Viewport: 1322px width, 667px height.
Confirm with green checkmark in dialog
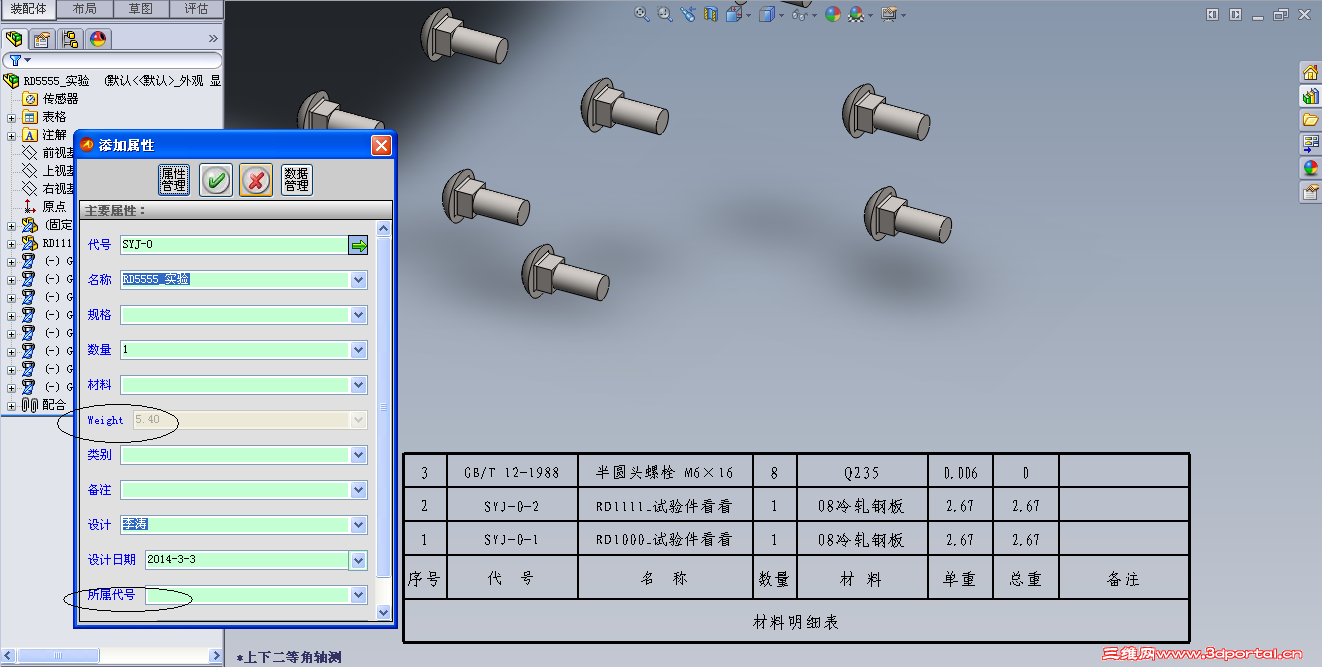click(216, 180)
